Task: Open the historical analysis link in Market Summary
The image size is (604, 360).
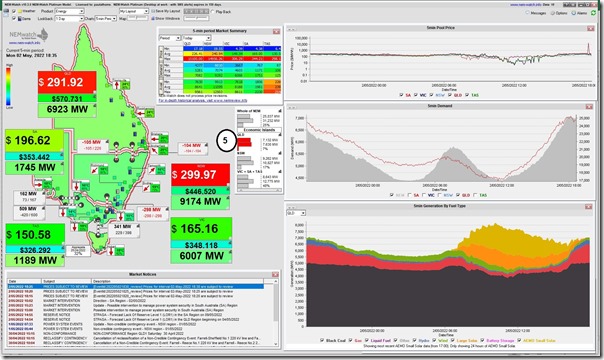Action: tap(203, 100)
